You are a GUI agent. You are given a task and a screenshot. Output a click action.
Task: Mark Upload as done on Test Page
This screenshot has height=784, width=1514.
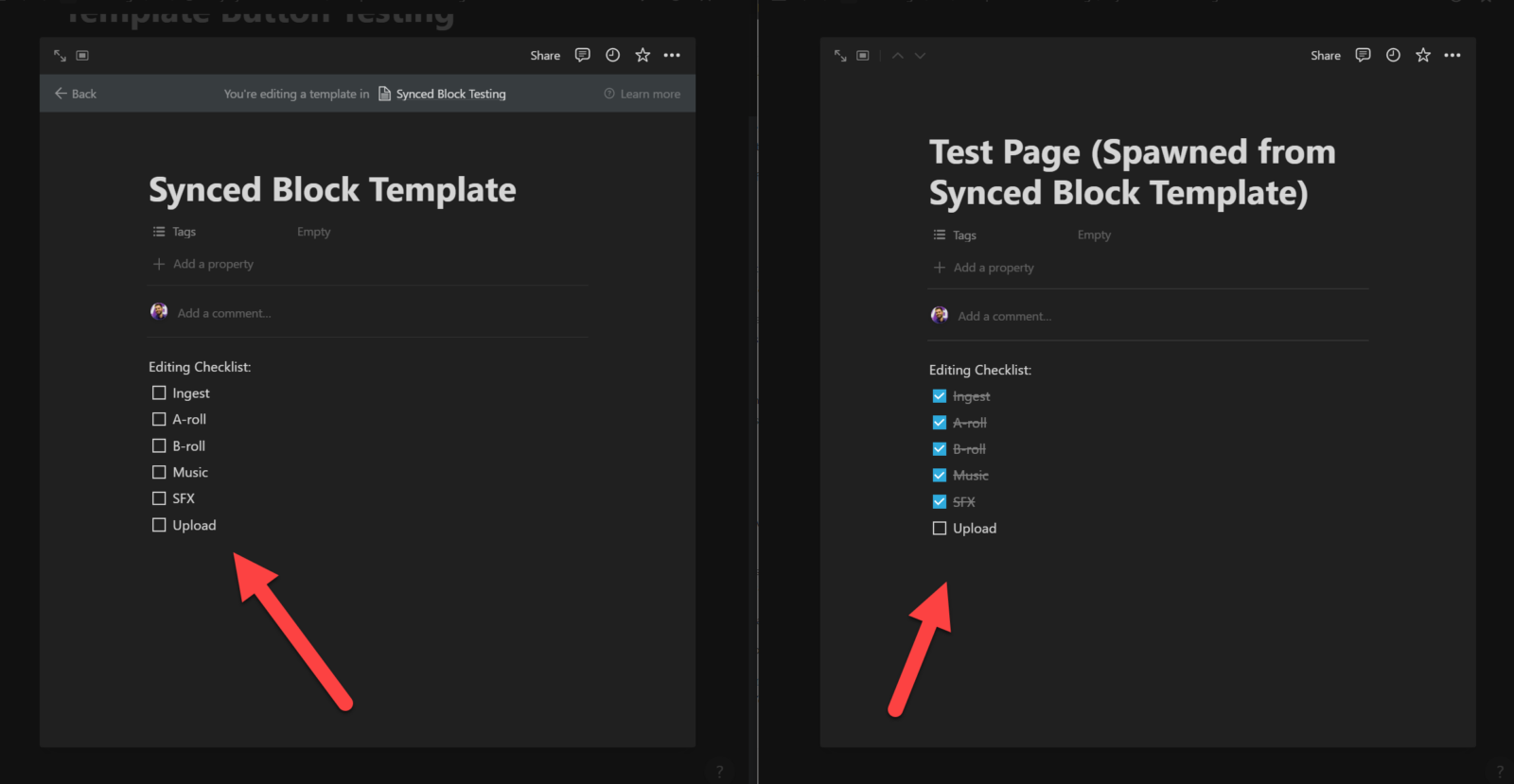[x=940, y=529]
